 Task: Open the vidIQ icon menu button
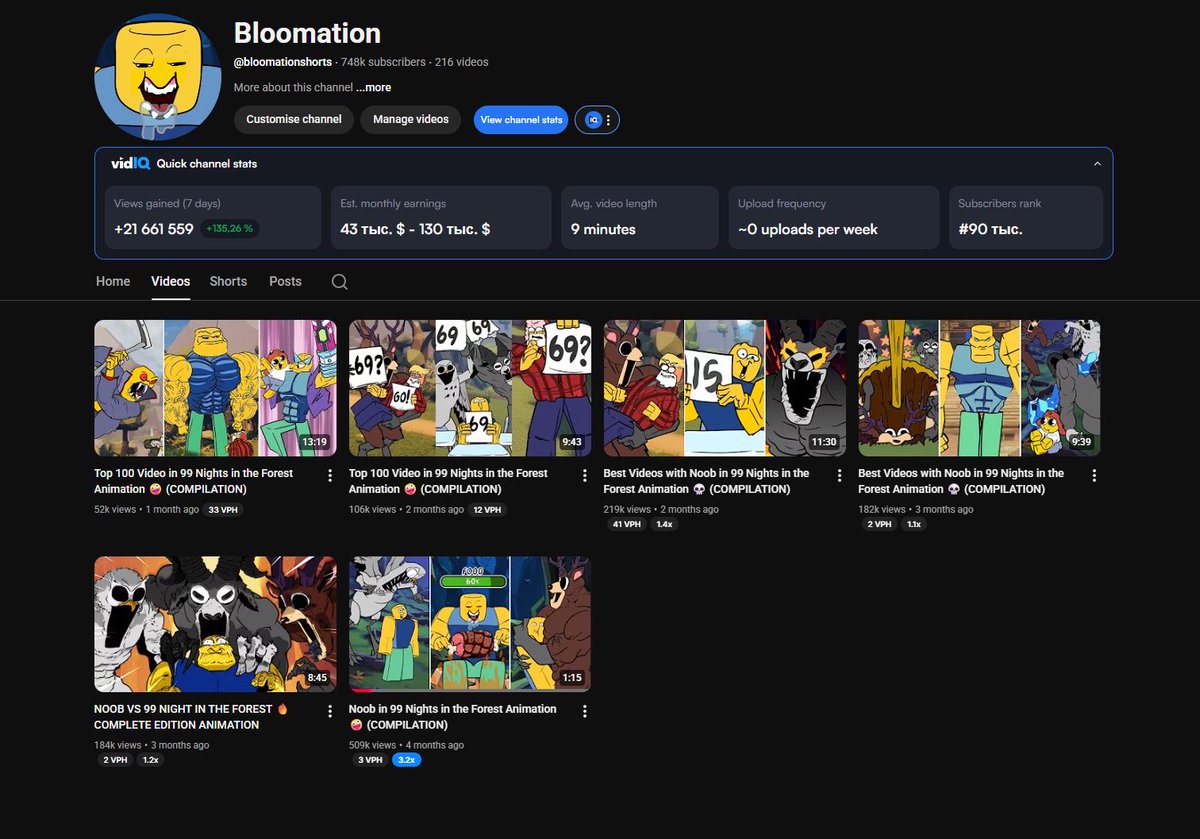click(x=597, y=120)
